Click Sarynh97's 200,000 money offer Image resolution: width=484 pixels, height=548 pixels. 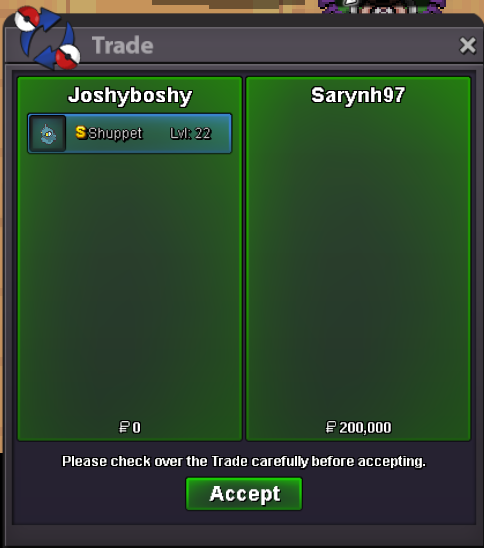click(x=365, y=428)
